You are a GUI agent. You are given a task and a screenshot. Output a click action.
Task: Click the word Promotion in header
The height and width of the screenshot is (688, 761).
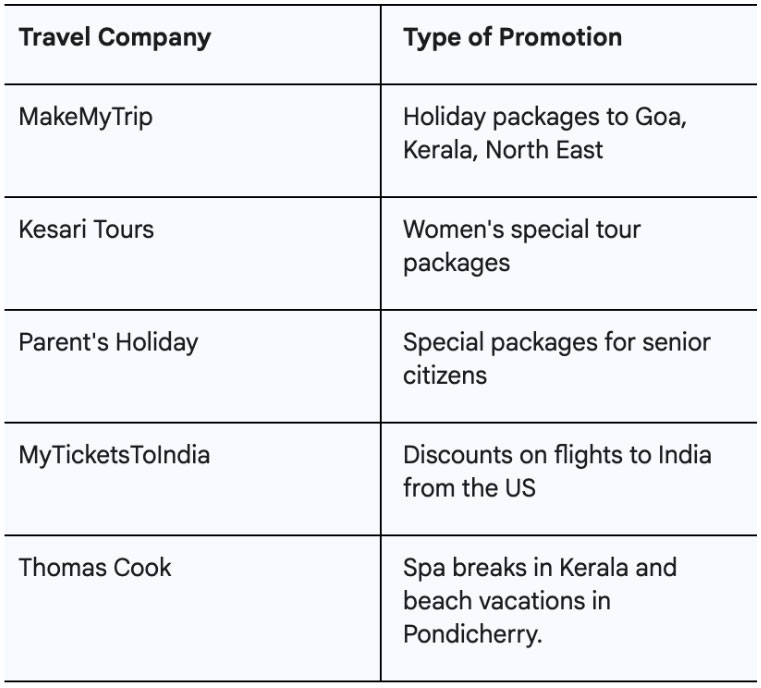tap(561, 37)
